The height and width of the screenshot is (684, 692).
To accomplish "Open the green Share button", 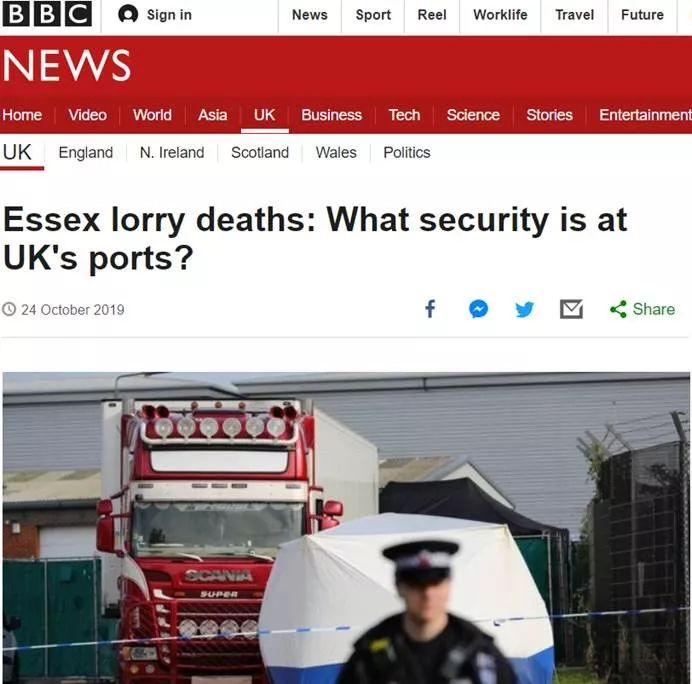I will tap(642, 309).
